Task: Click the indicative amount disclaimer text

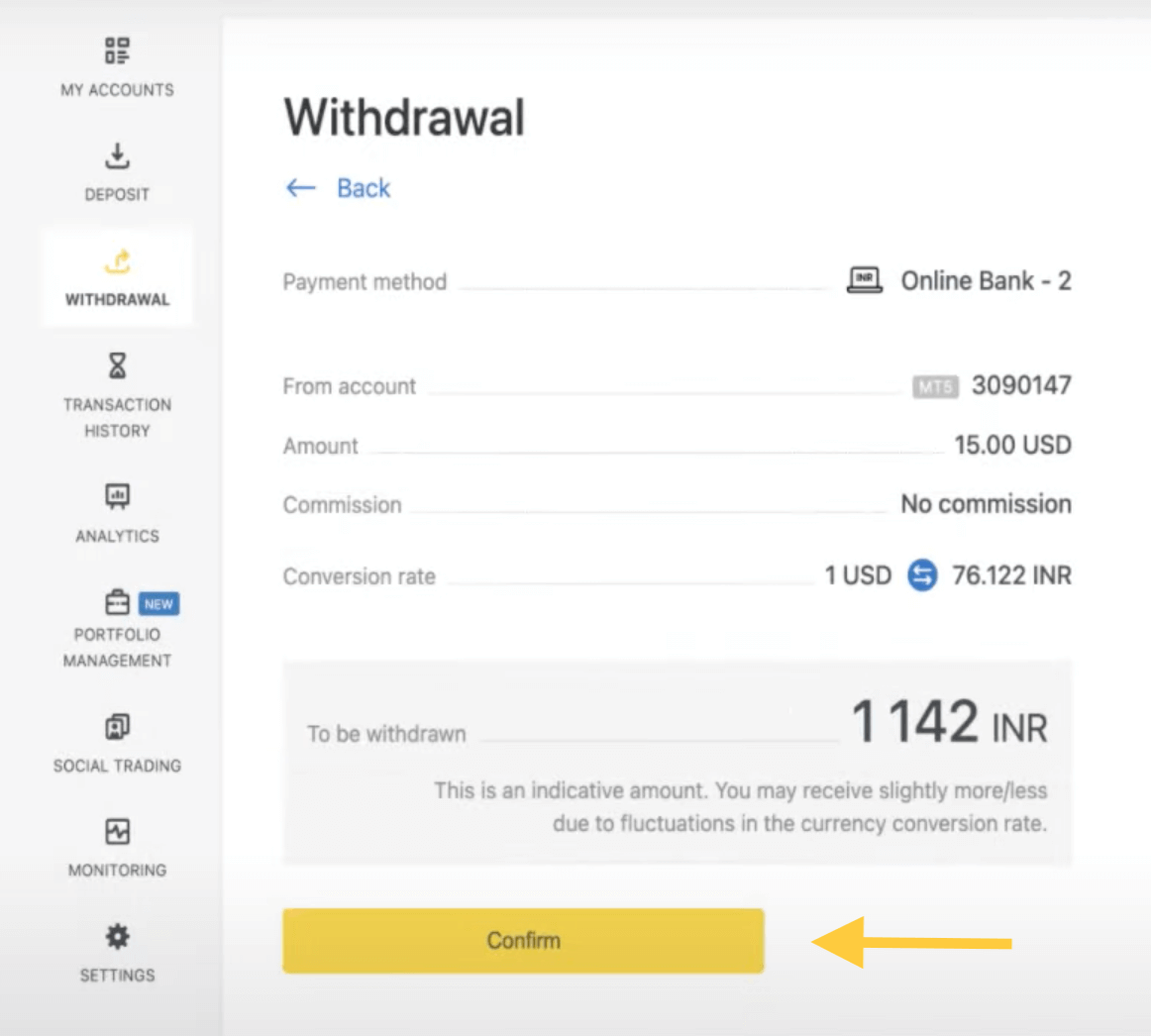Action: coord(740,807)
